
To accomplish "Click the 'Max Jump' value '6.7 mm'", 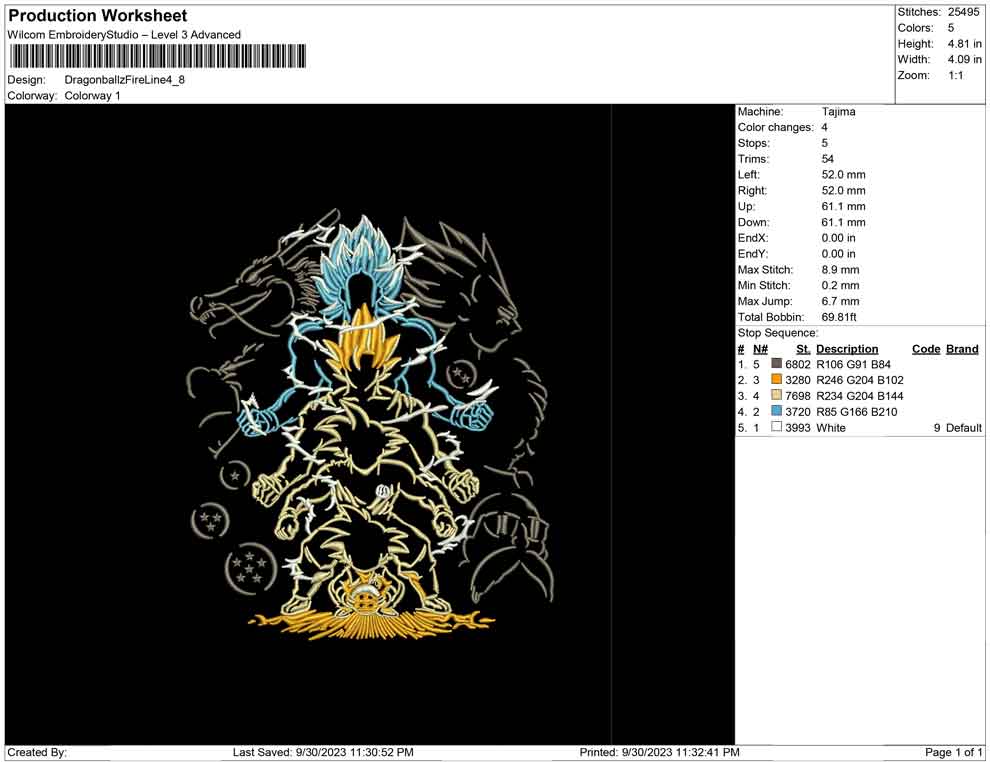I will (840, 301).
